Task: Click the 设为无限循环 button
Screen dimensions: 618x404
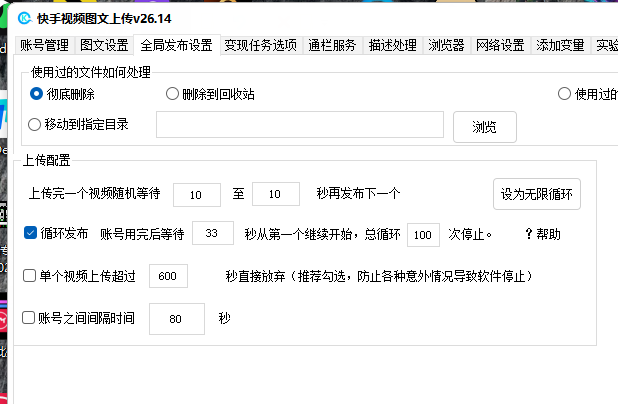Action: coord(537,194)
